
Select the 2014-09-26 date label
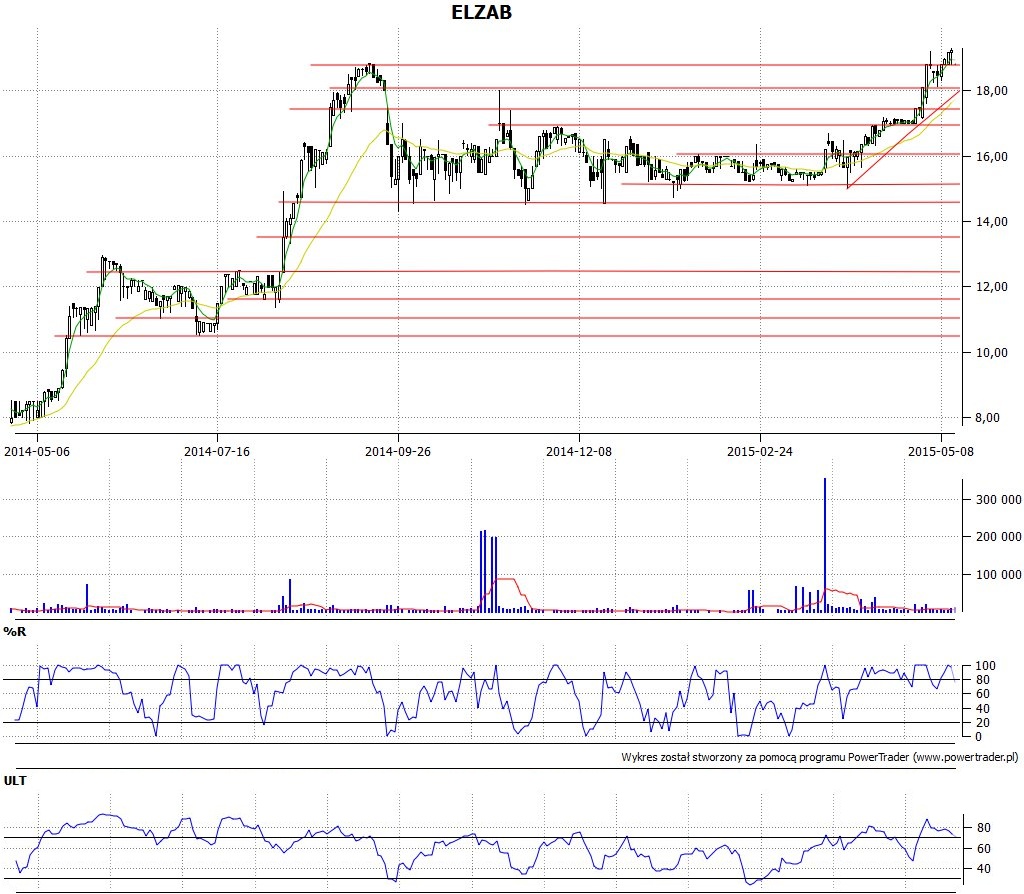[x=398, y=451]
